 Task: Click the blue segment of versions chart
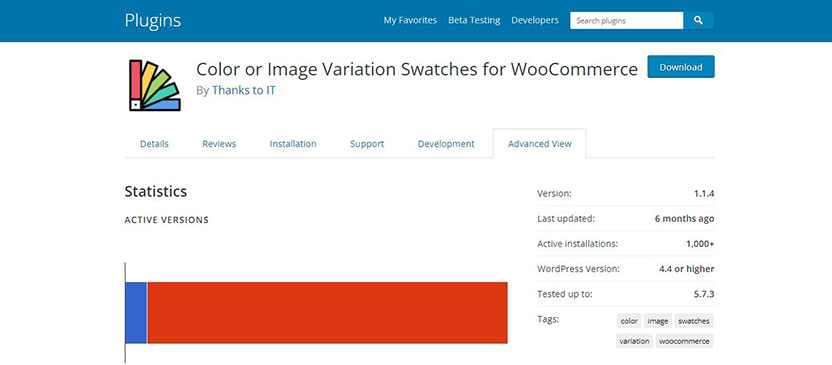click(x=136, y=312)
